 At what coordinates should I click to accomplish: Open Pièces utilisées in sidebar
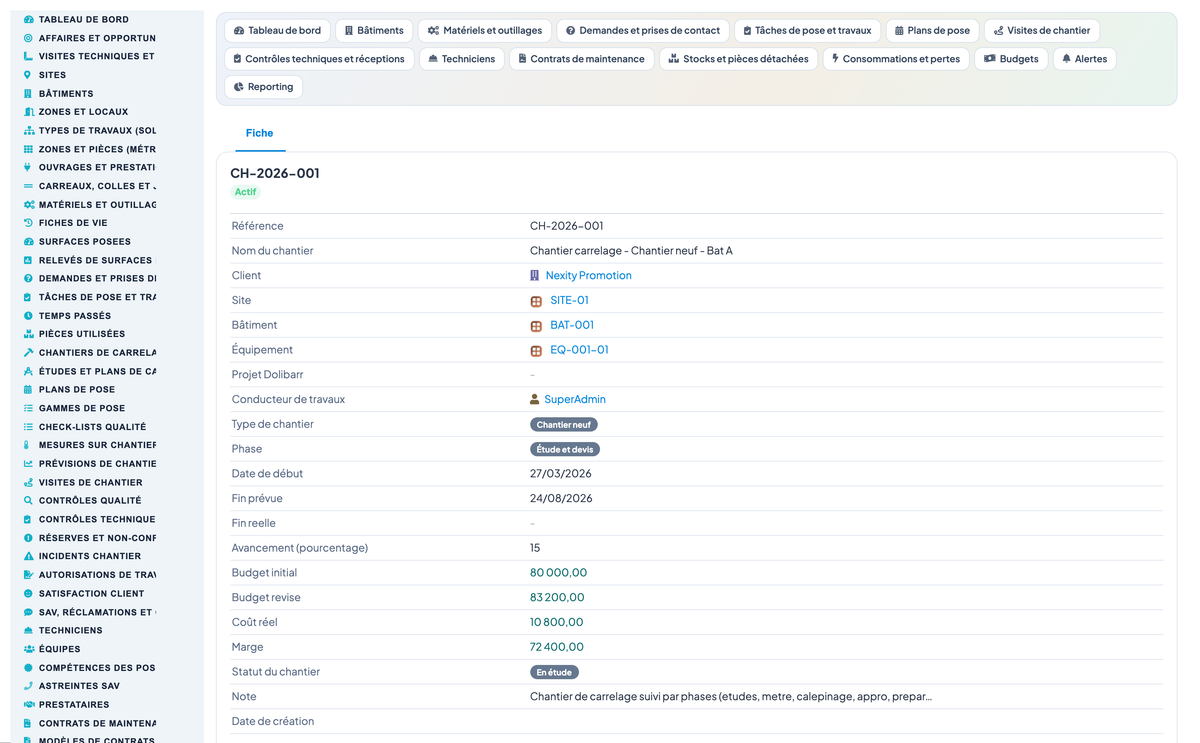point(82,334)
